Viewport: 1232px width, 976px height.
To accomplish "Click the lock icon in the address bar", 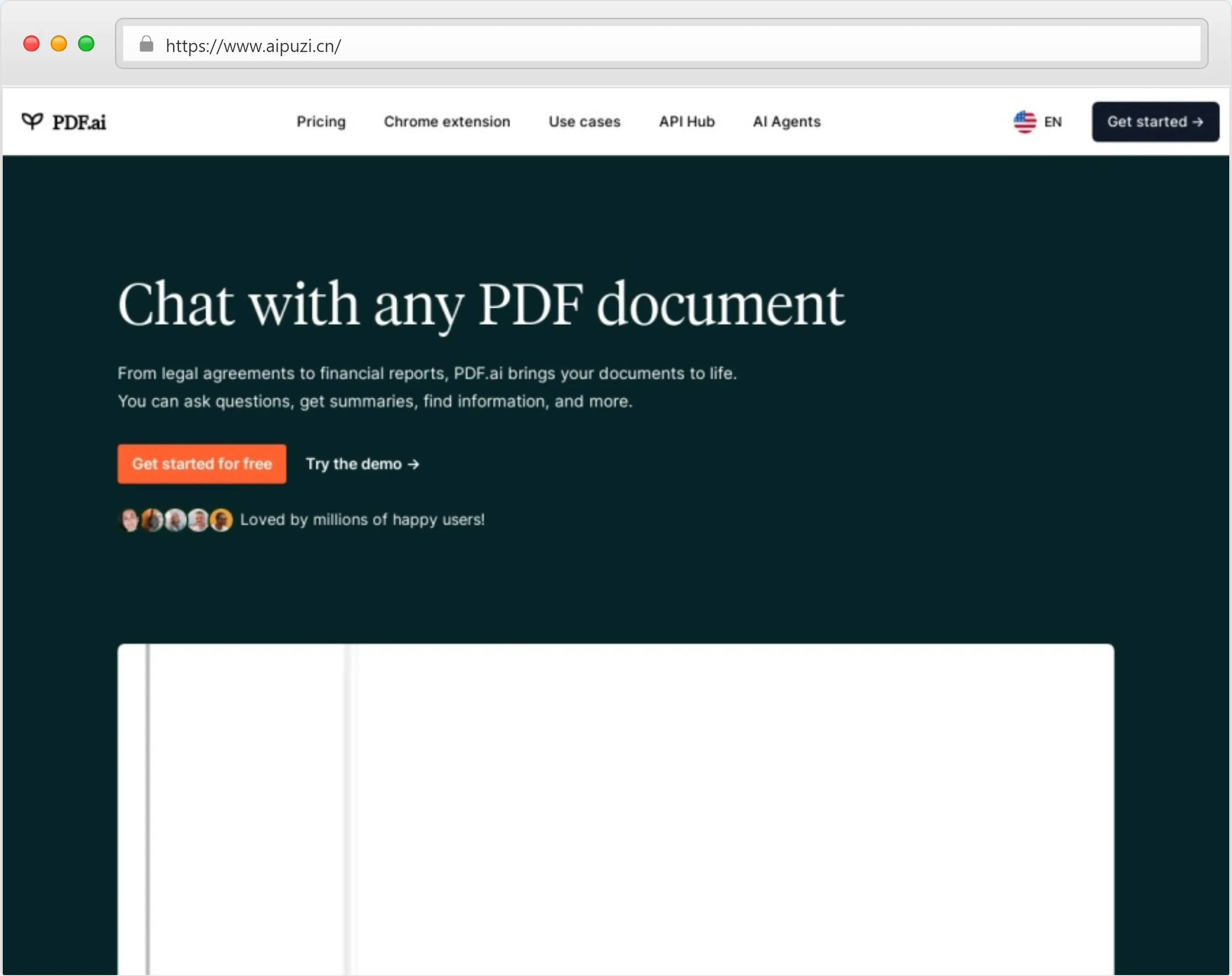I will (146, 44).
